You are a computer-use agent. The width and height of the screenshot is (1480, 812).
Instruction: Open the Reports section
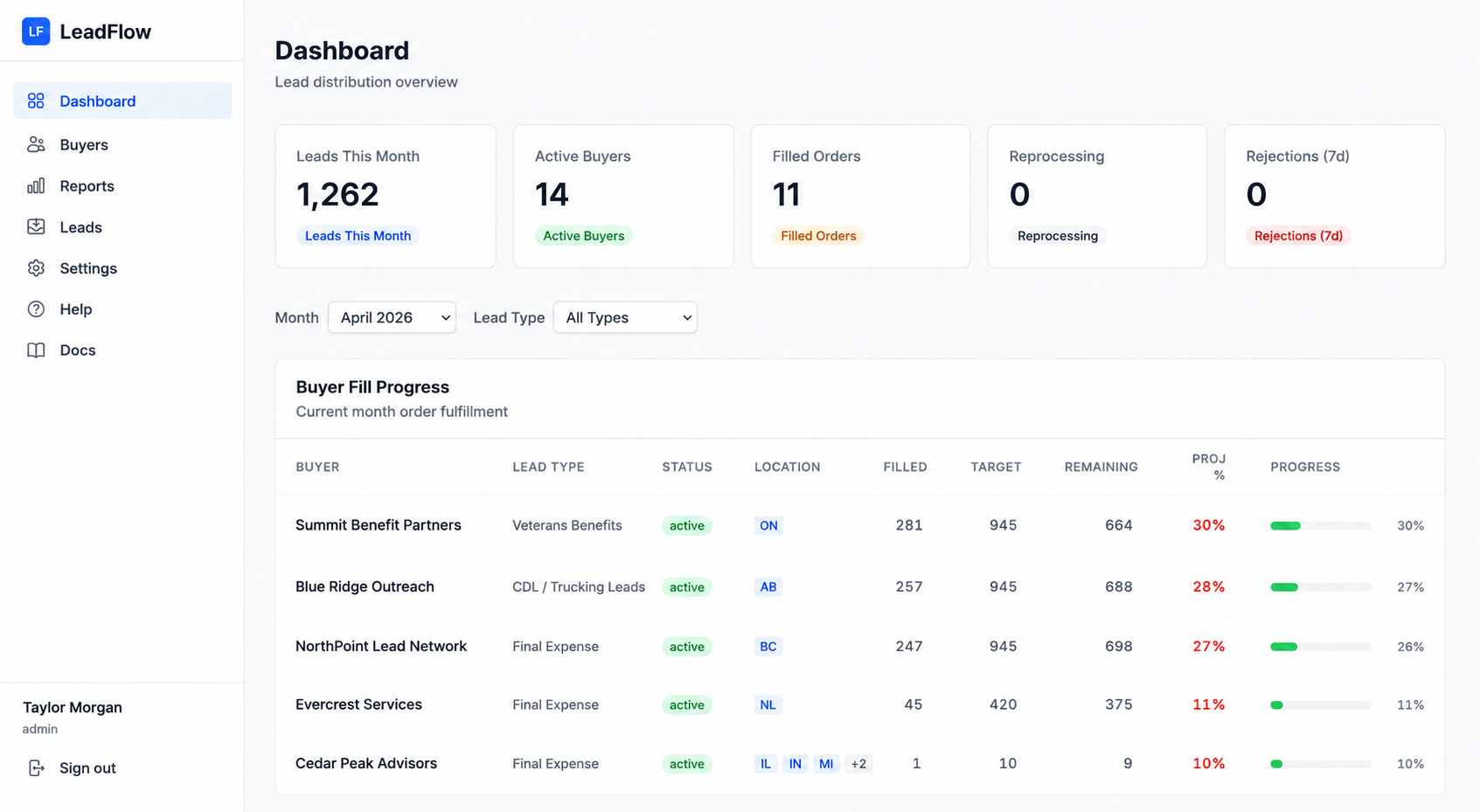point(122,185)
